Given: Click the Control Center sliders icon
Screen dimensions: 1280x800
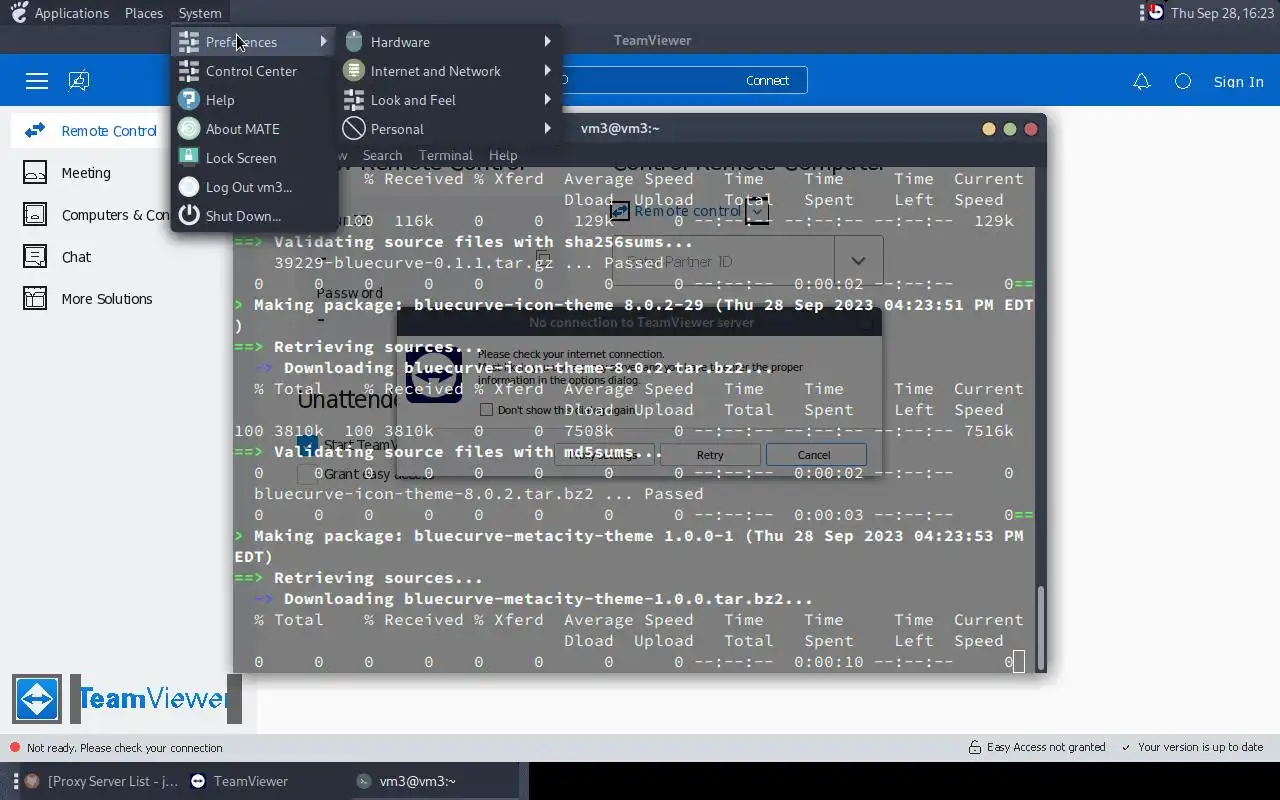Looking at the screenshot, I should point(189,71).
